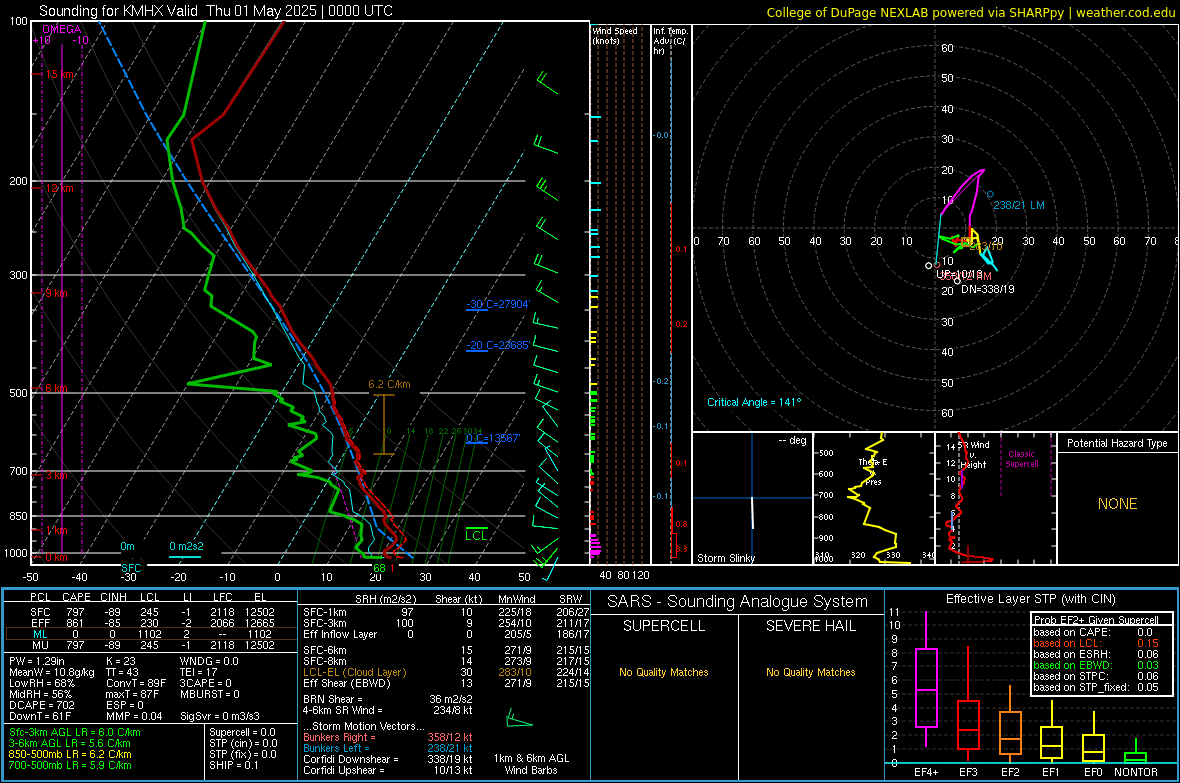Select the red based on LCL probability row
This screenshot has width=1180, height=783.
[x=1096, y=643]
